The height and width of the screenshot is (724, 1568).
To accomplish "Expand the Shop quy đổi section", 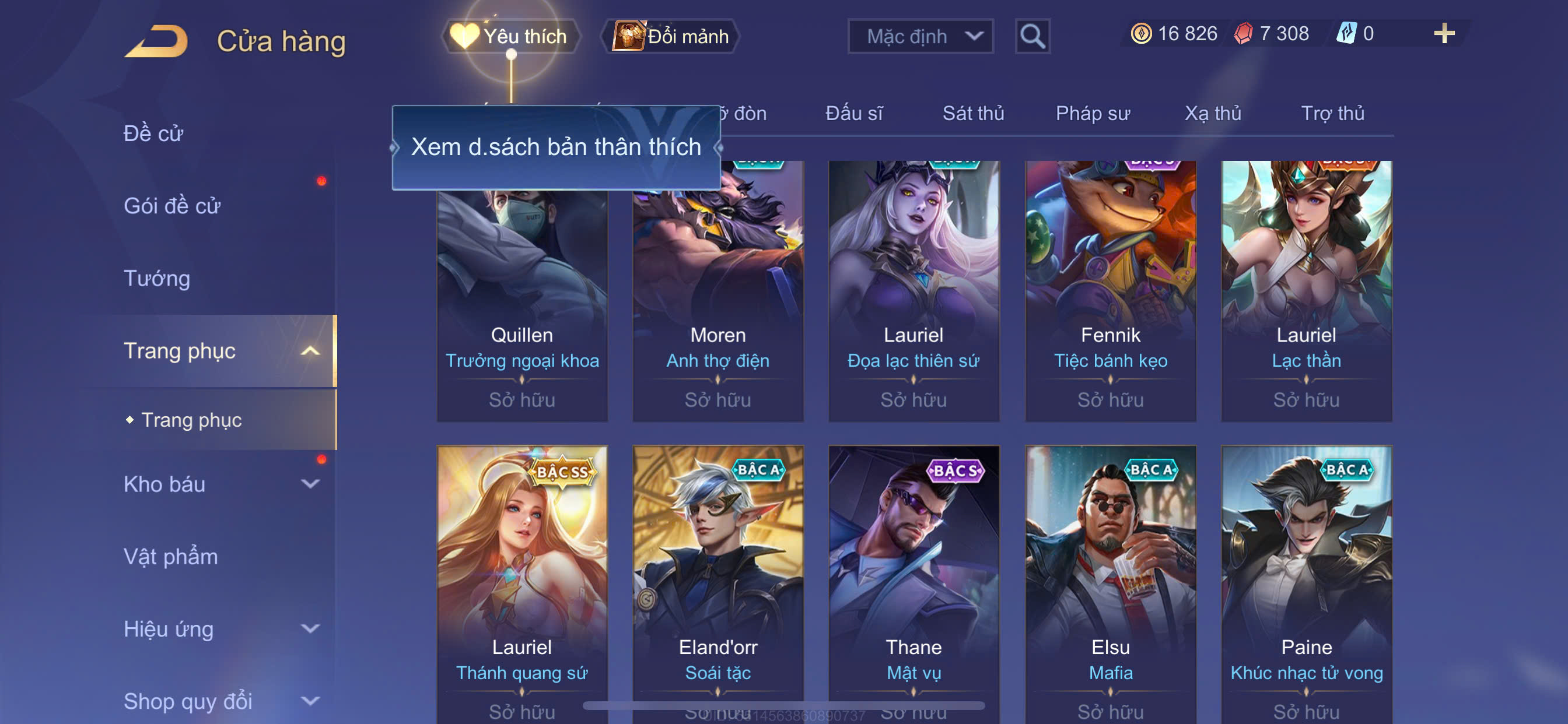I will coord(310,701).
